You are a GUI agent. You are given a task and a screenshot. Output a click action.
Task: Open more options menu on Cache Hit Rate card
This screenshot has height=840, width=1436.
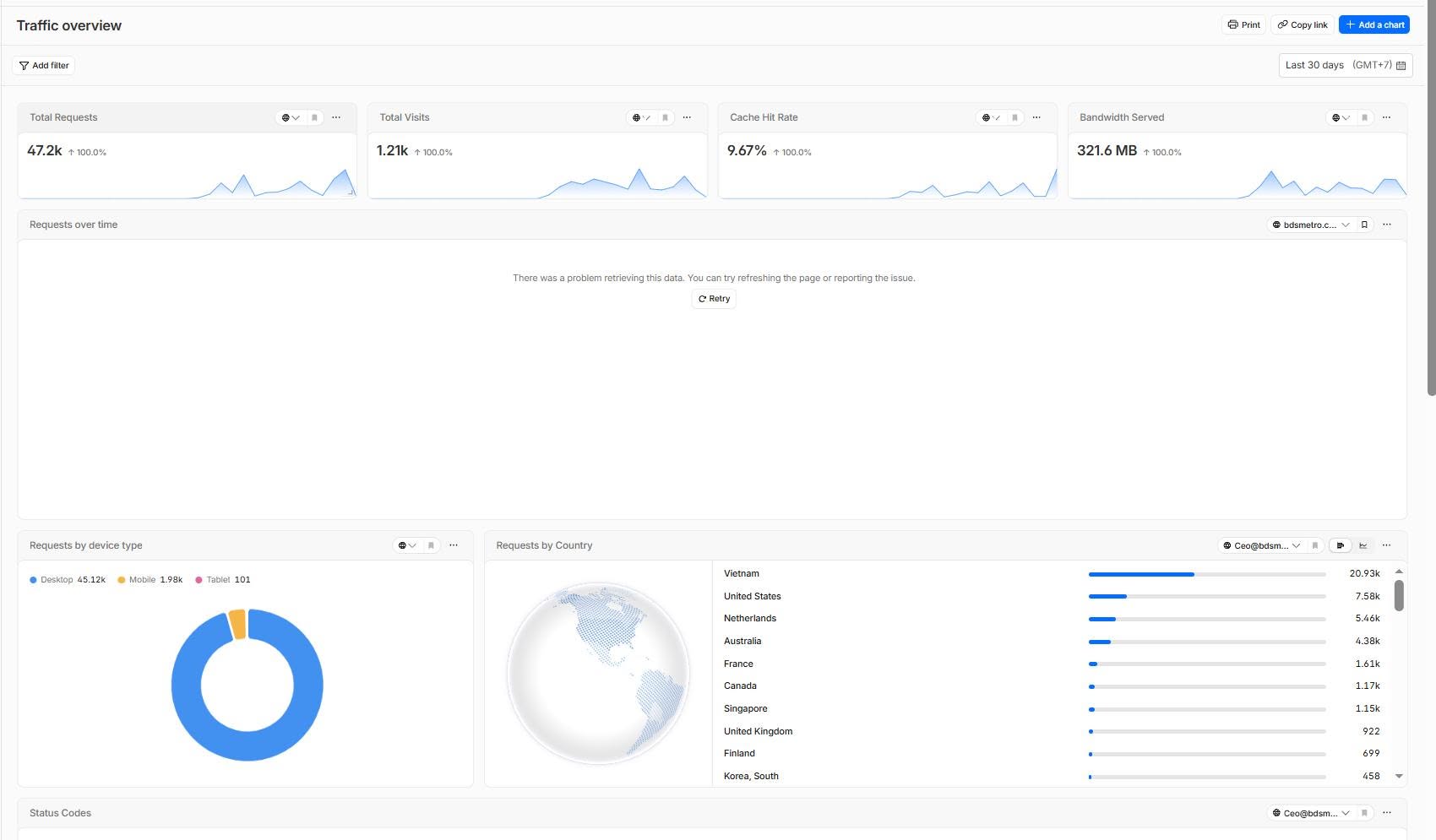point(1036,117)
